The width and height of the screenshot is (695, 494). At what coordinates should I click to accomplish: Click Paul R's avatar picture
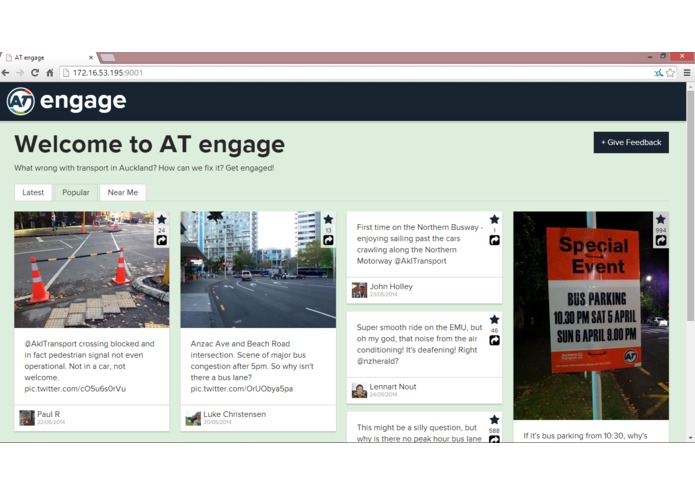pos(27,418)
